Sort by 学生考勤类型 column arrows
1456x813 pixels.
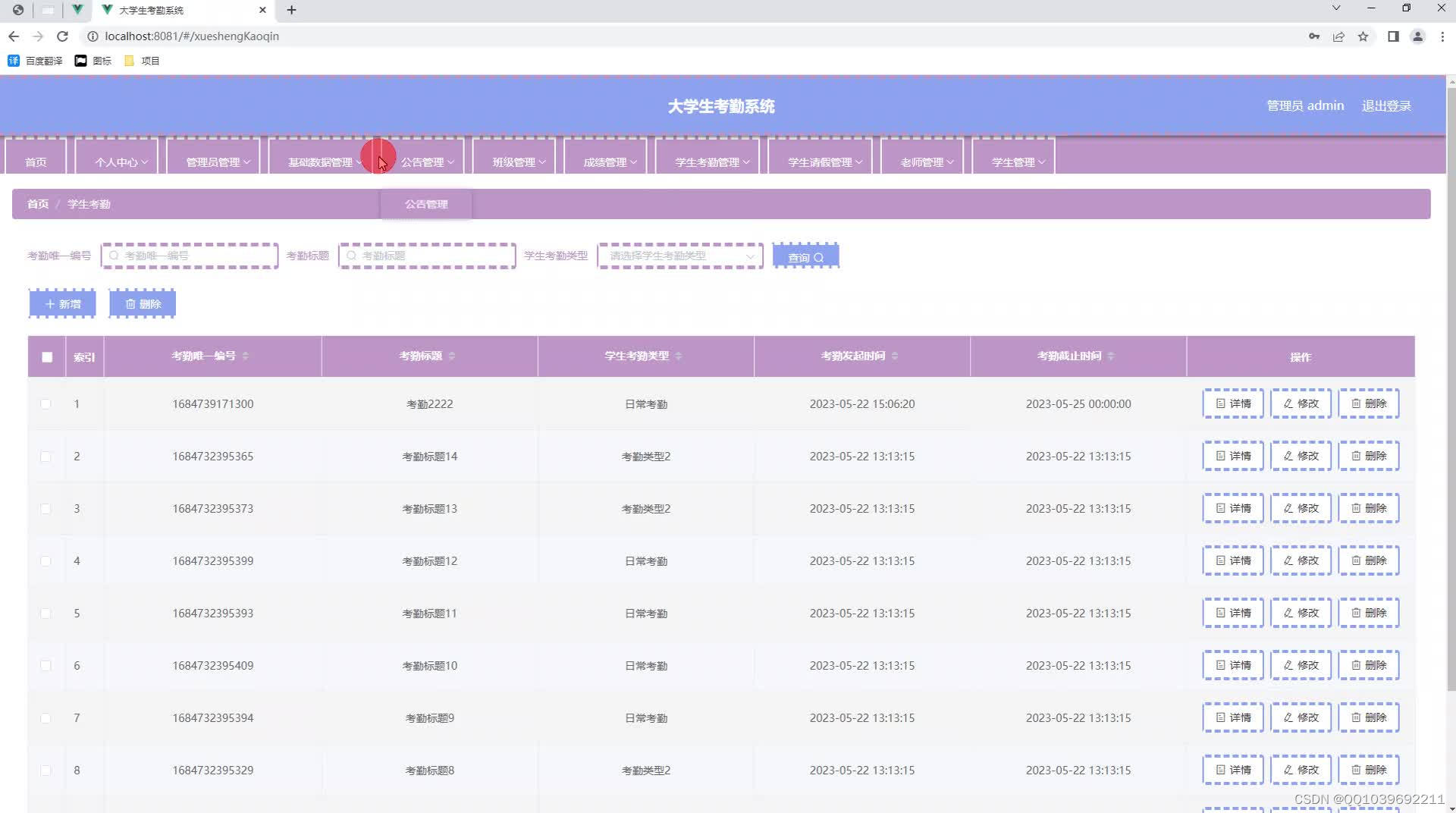point(679,356)
